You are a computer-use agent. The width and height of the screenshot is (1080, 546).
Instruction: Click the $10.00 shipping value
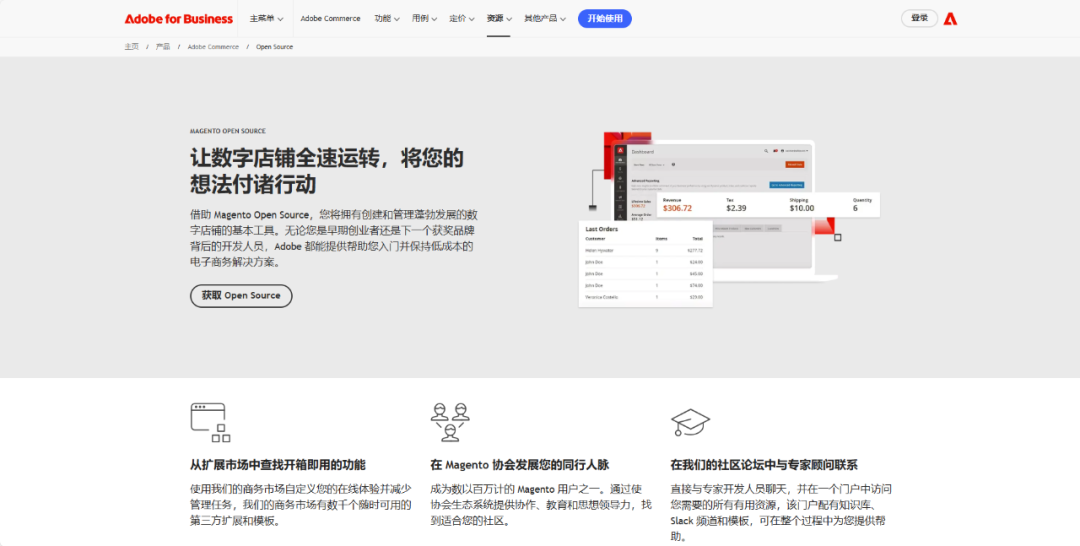[x=802, y=208]
